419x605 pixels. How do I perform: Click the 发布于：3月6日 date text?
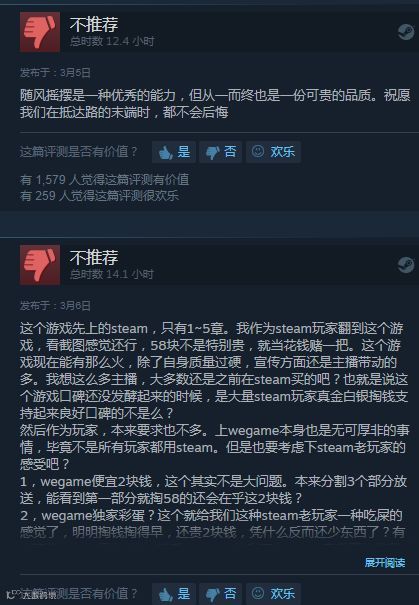[x=55, y=306]
